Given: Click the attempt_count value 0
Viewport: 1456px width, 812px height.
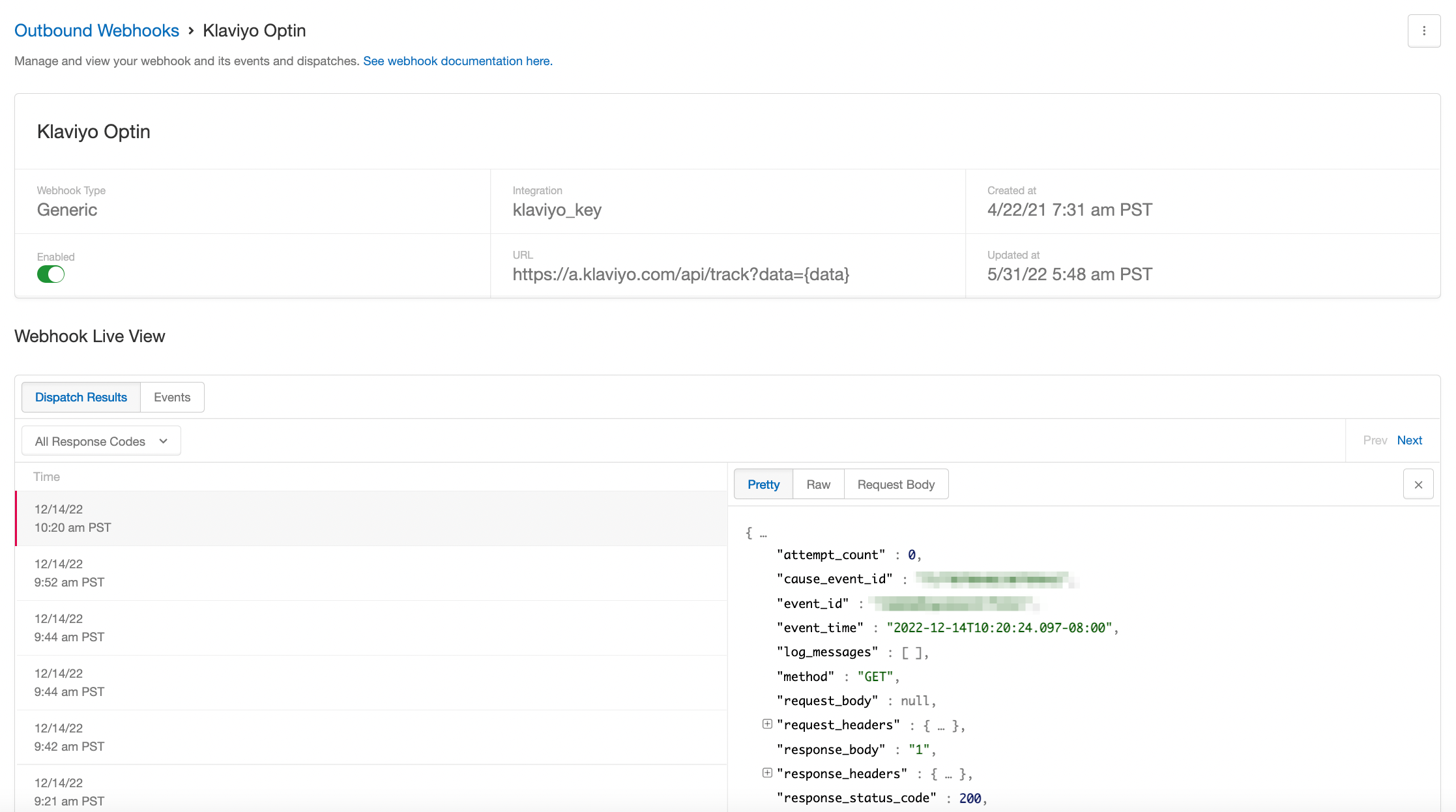Looking at the screenshot, I should (911, 555).
